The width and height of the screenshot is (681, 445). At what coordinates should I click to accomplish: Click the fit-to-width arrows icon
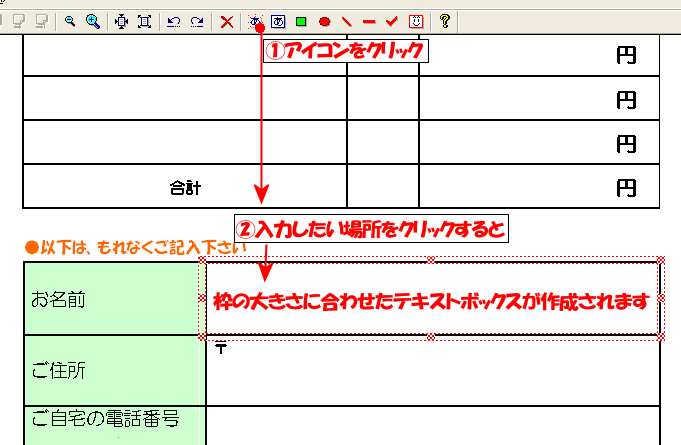(122, 20)
